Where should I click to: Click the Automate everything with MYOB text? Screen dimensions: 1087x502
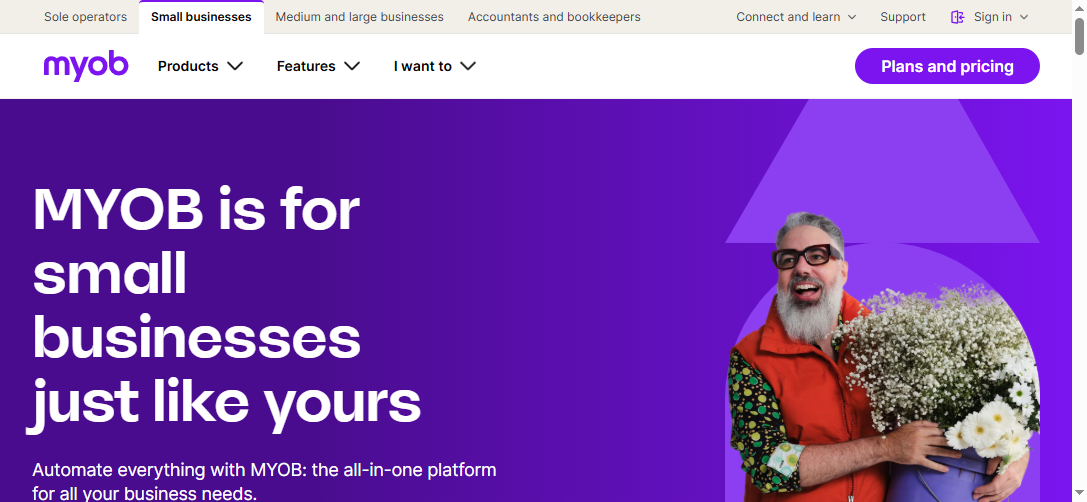point(264,481)
